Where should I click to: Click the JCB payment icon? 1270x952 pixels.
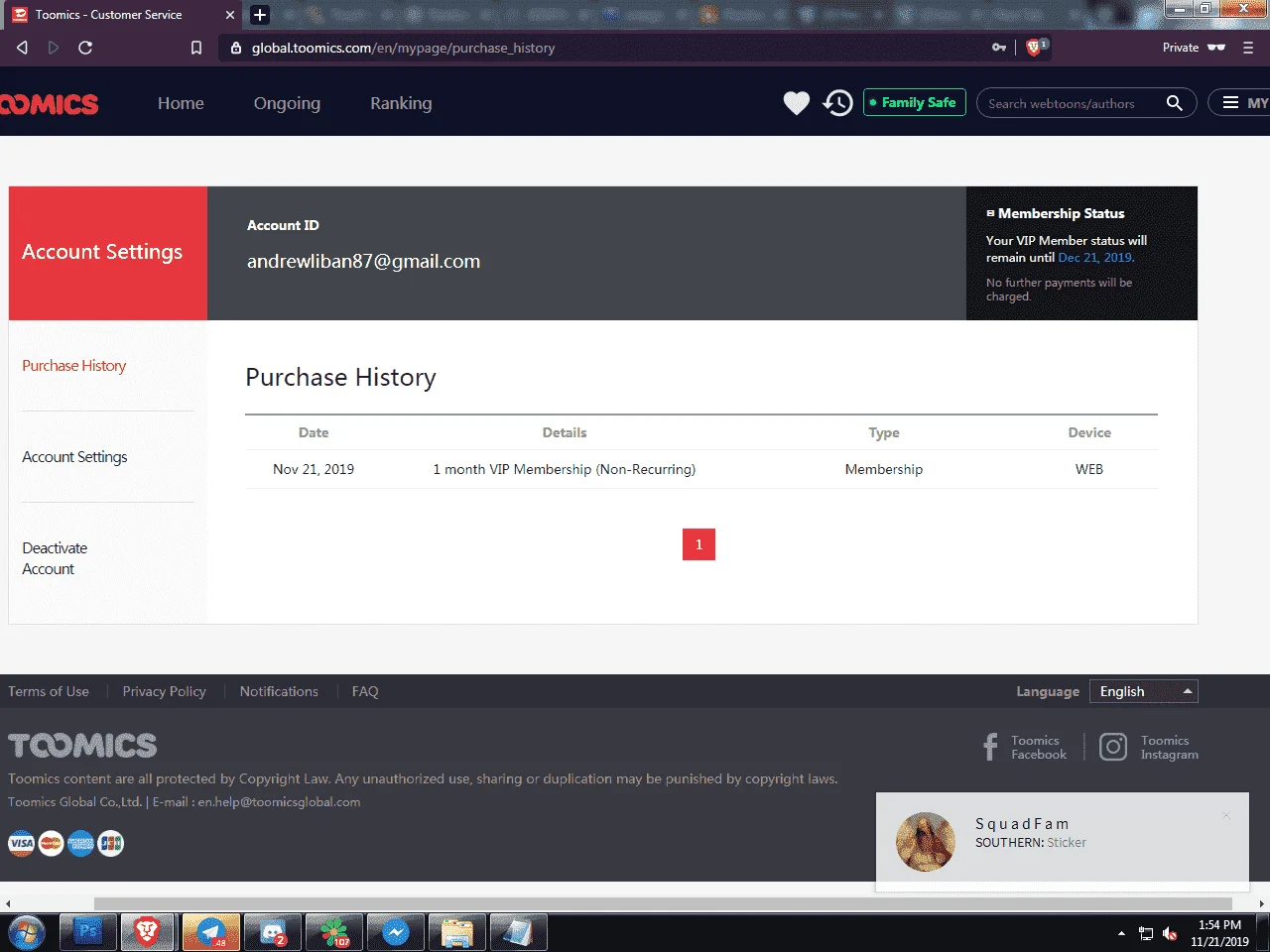coord(111,844)
